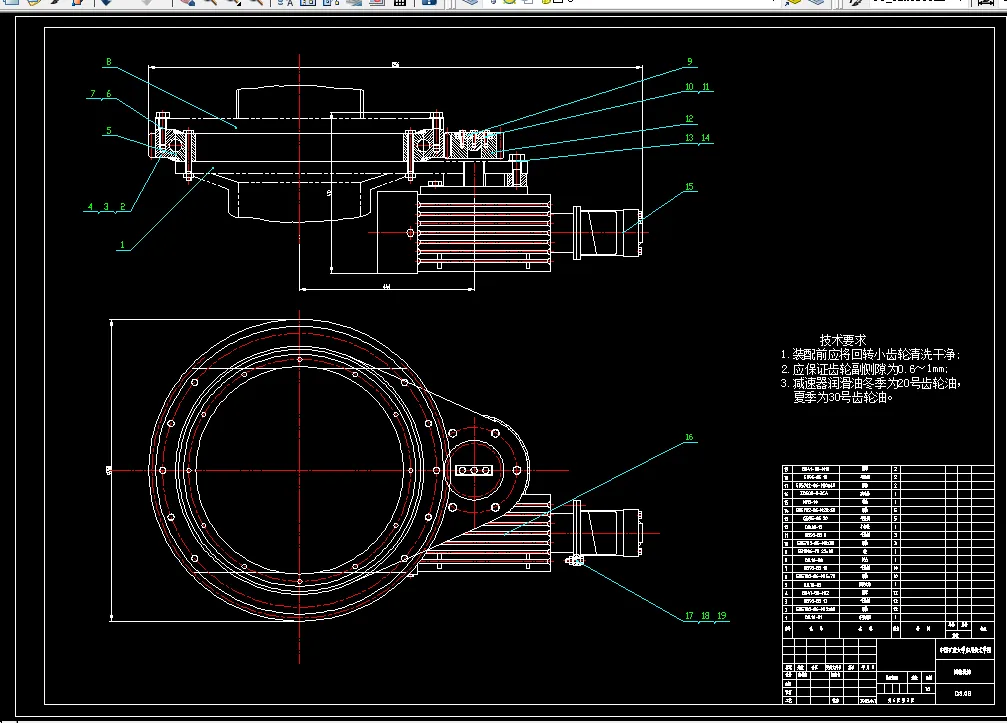Select note 2 about 0.6~1mm gear clearance
Viewport: 1007px width, 723px height.
[864, 369]
